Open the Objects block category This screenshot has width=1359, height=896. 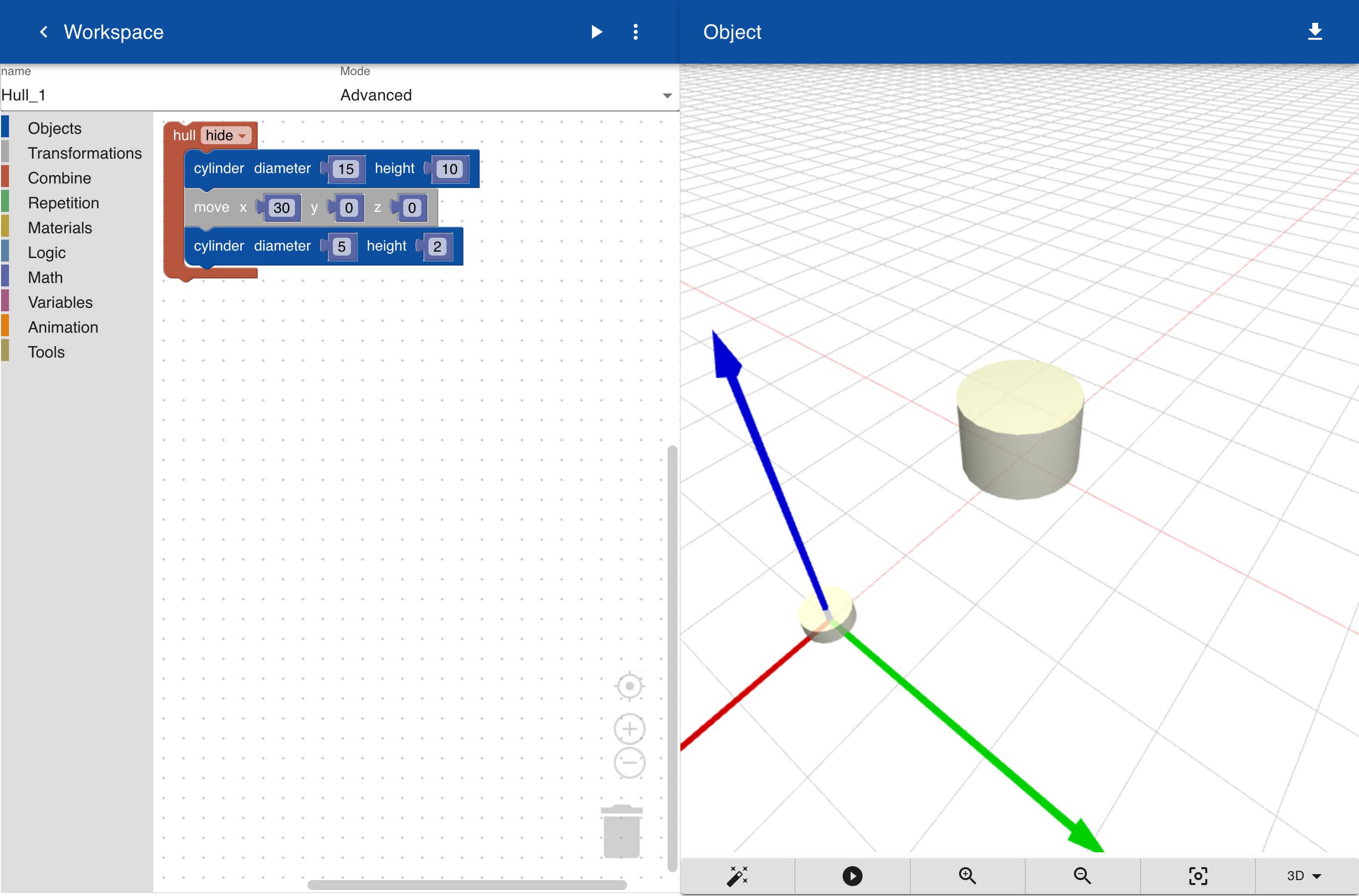(x=55, y=128)
